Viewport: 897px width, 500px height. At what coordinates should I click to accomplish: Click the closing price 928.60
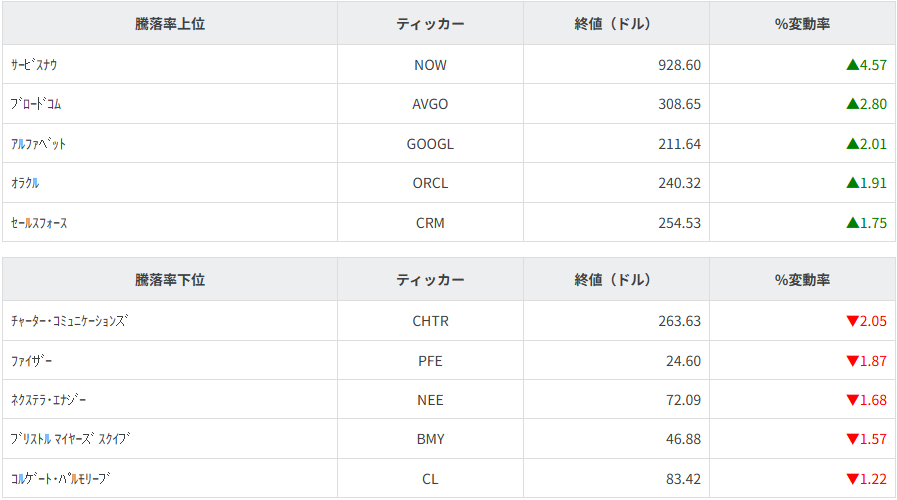click(679, 65)
